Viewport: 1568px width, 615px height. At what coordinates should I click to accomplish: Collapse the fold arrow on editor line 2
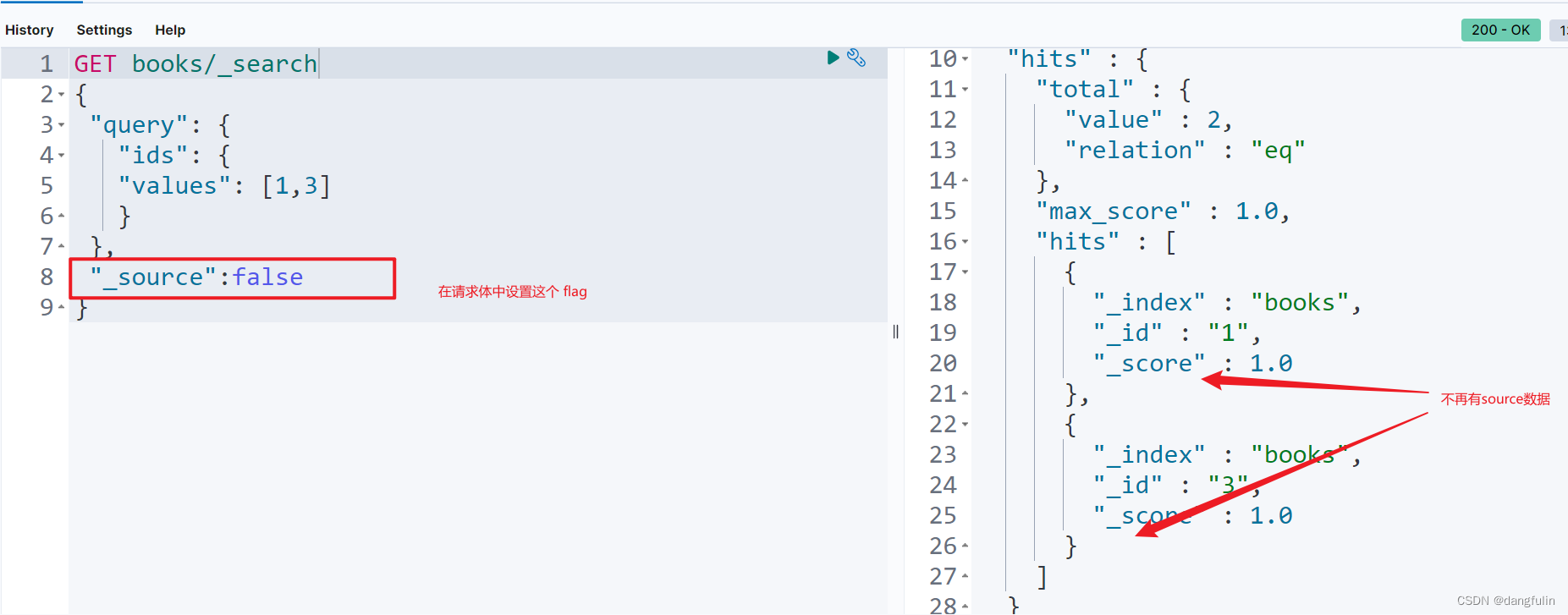(61, 95)
